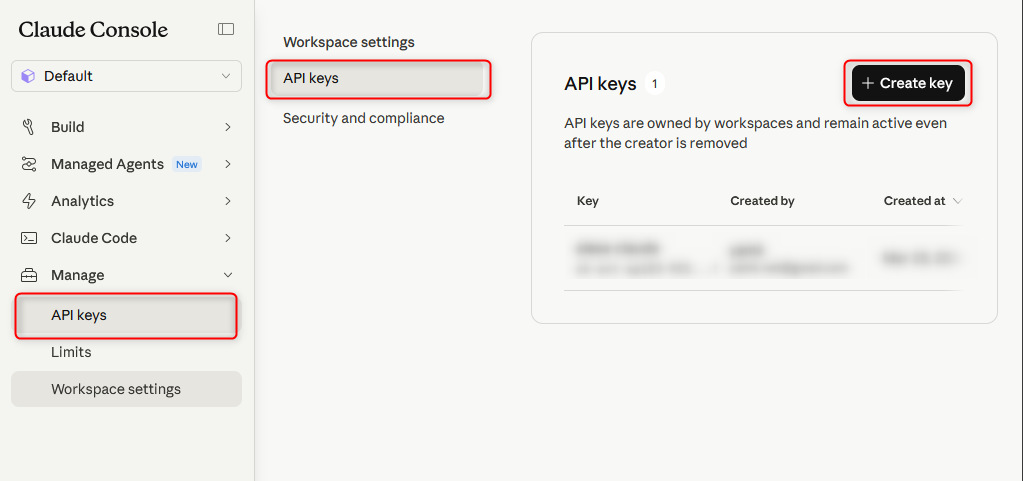Click the Analytics lightning bolt icon
The height and width of the screenshot is (481, 1023).
29,201
